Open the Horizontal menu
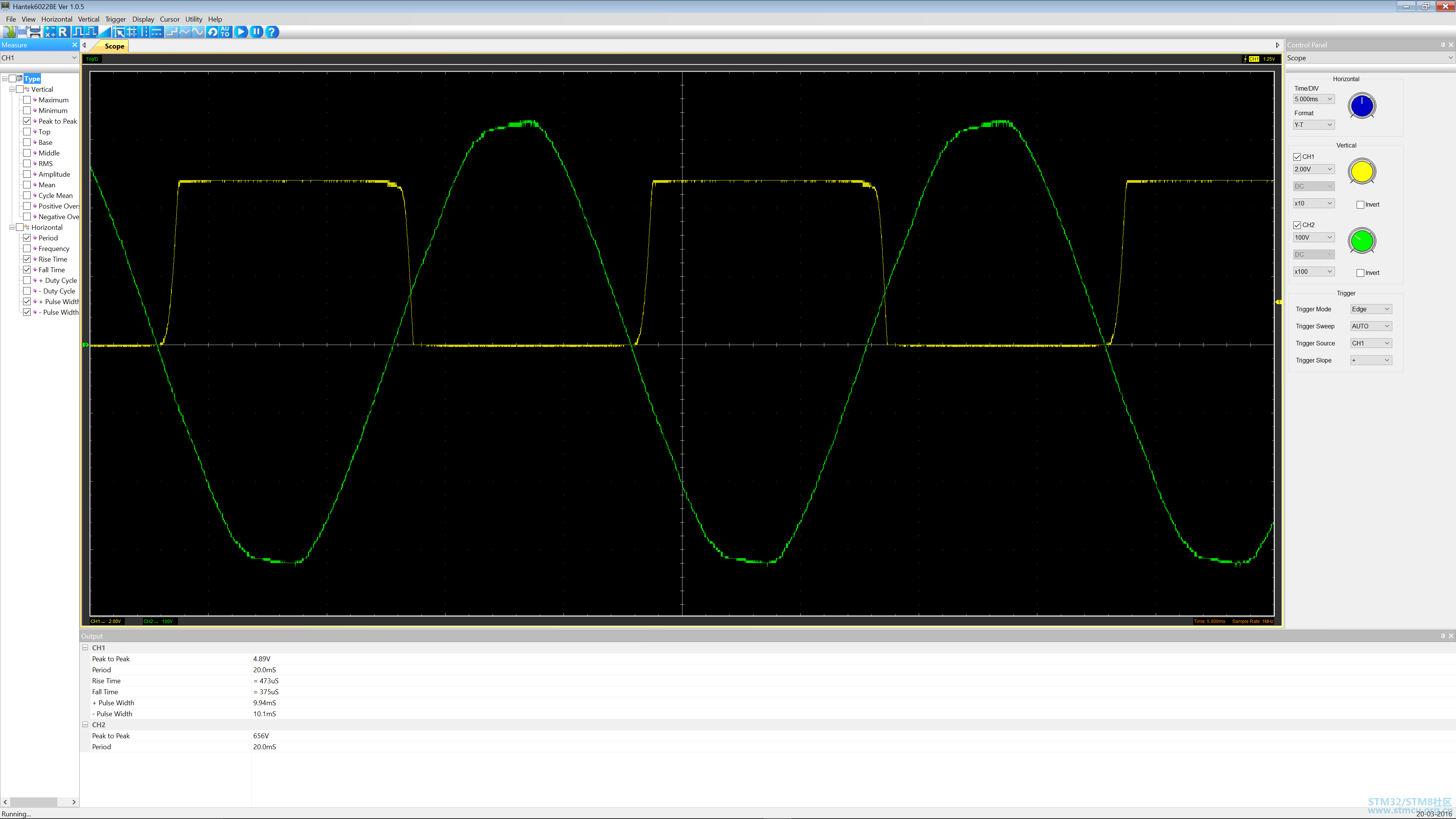Image resolution: width=1456 pixels, height=819 pixels. pyautogui.click(x=56, y=19)
